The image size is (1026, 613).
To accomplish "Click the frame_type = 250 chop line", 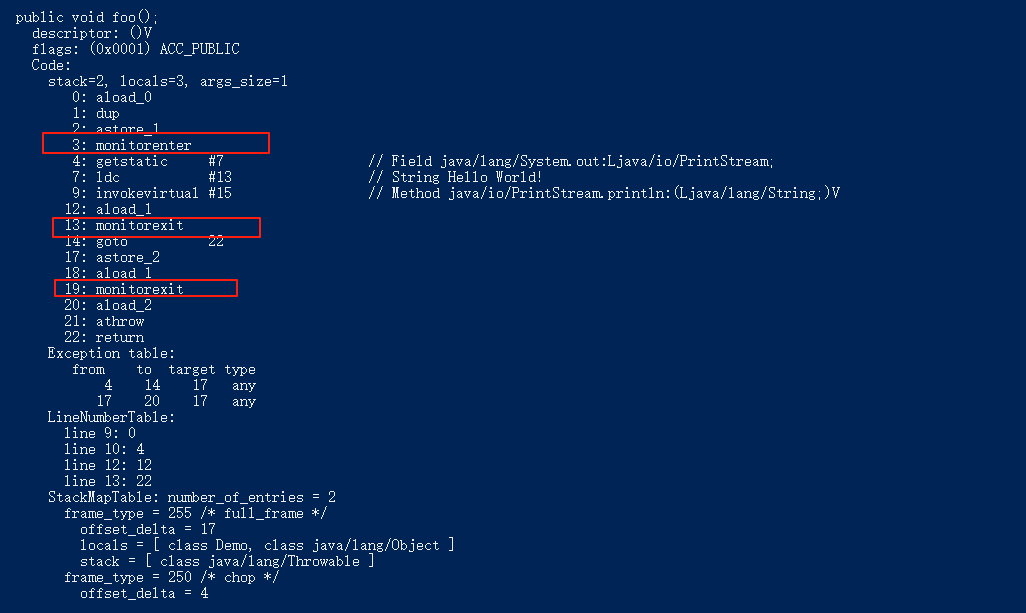I will tap(171, 577).
